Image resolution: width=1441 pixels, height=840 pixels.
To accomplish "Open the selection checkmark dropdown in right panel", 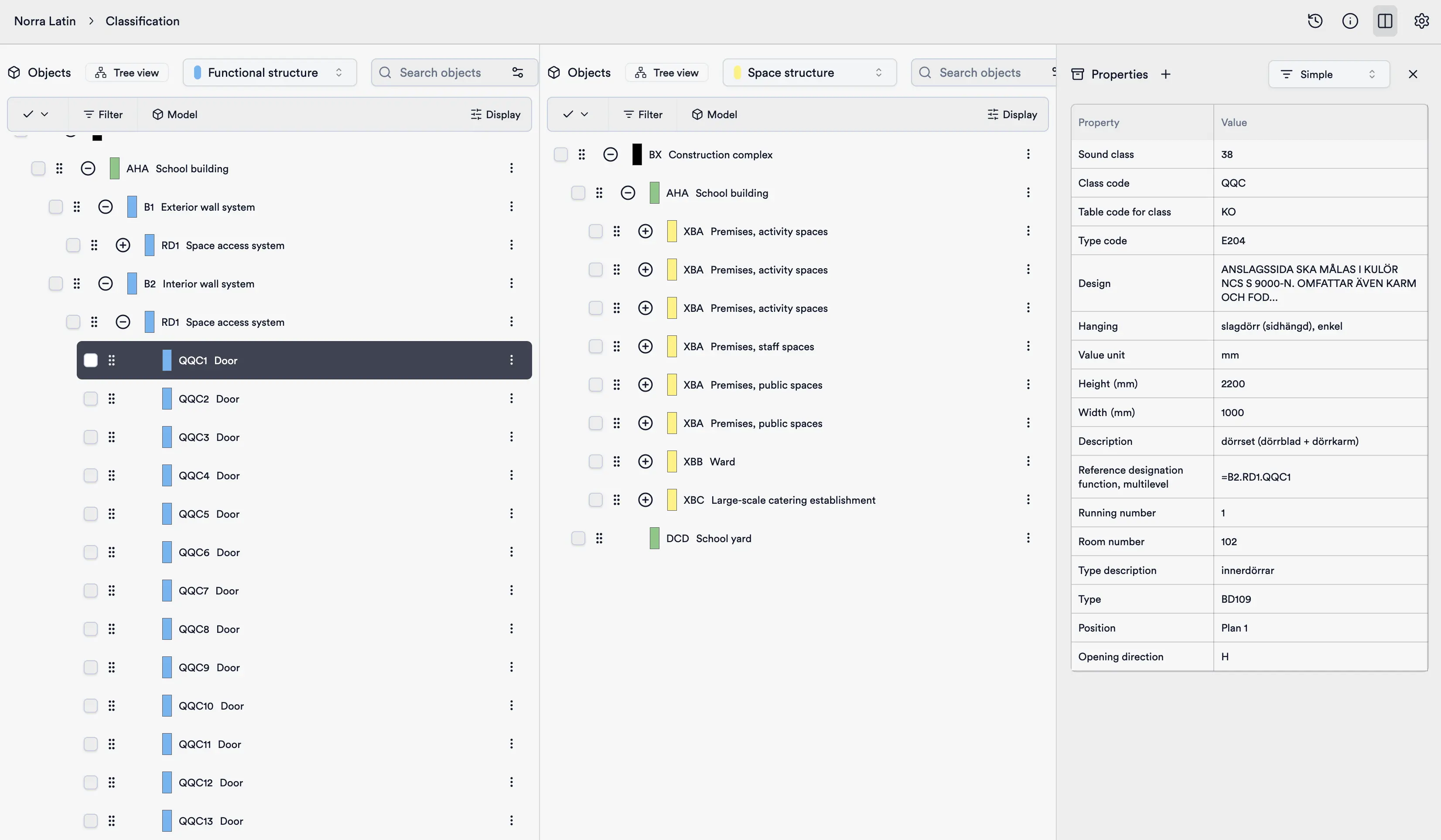I will coord(575,114).
